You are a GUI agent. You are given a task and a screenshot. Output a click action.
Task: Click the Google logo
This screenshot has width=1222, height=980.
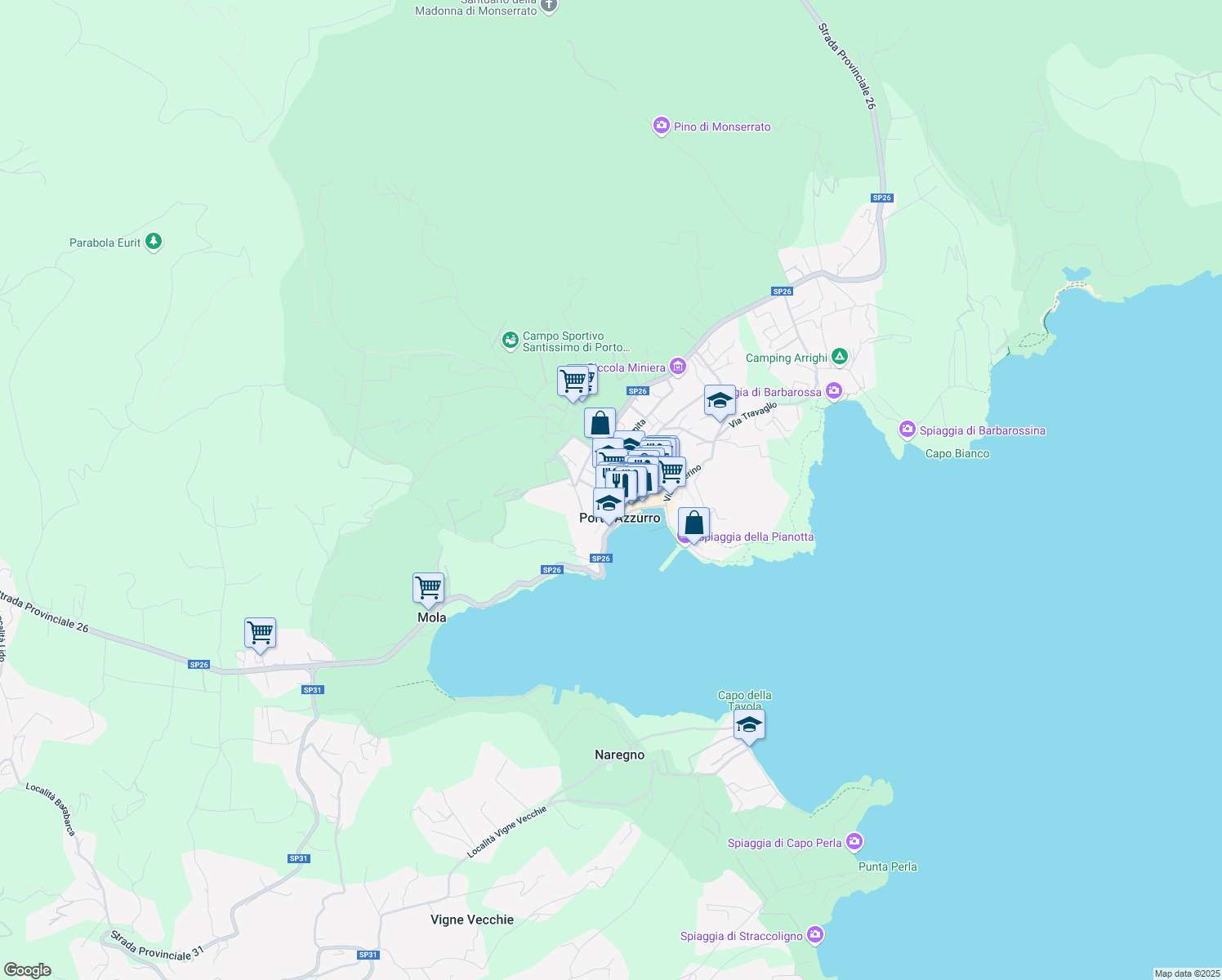(28, 970)
